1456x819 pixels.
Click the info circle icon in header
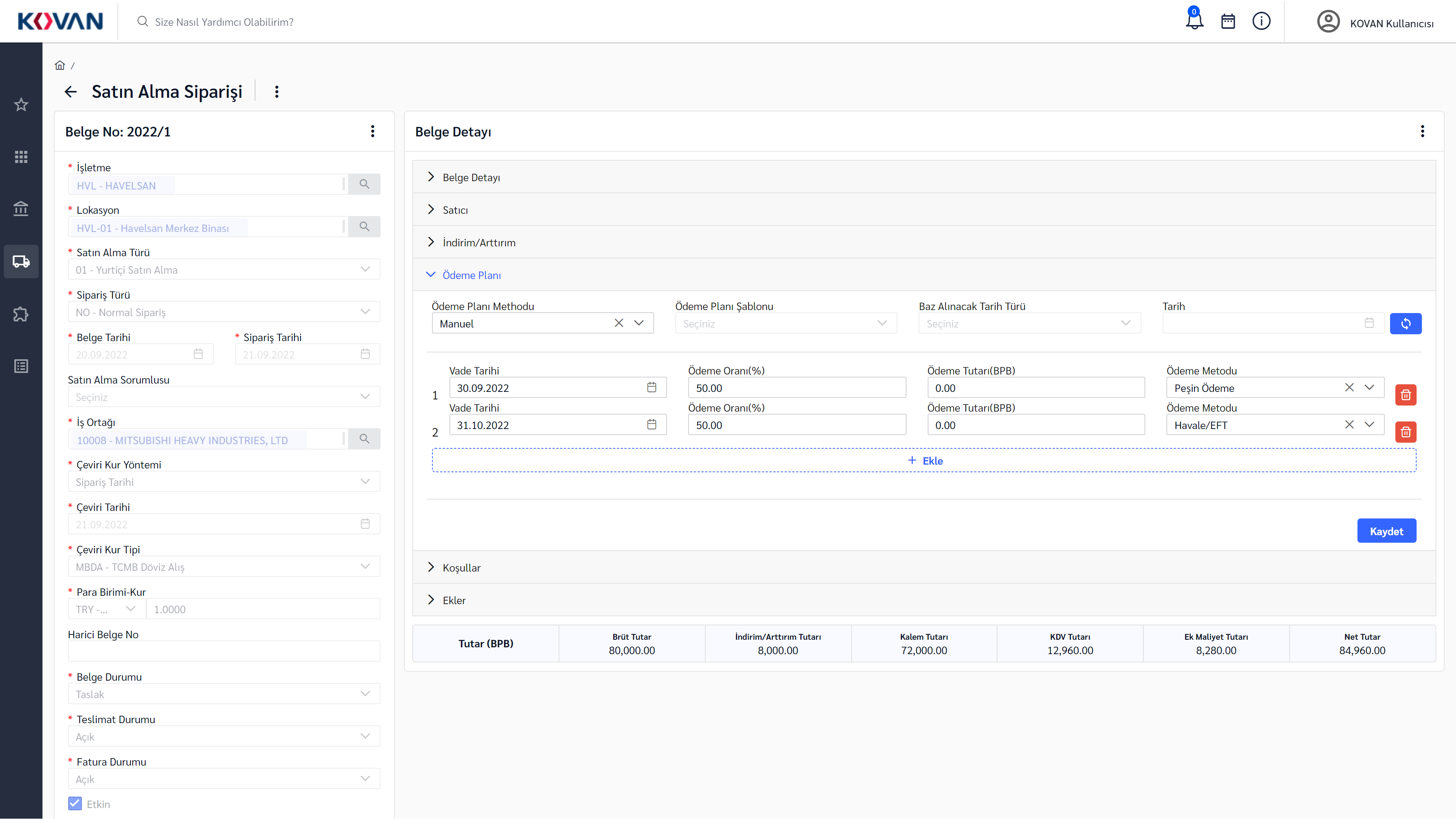pyautogui.click(x=1261, y=22)
